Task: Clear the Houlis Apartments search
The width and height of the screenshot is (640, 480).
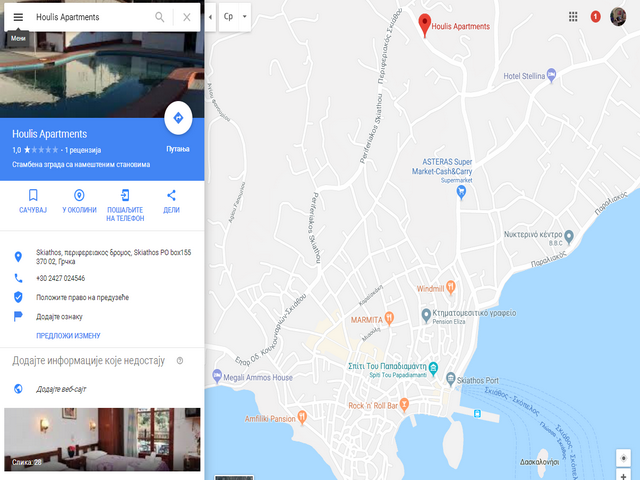Action: [x=187, y=17]
